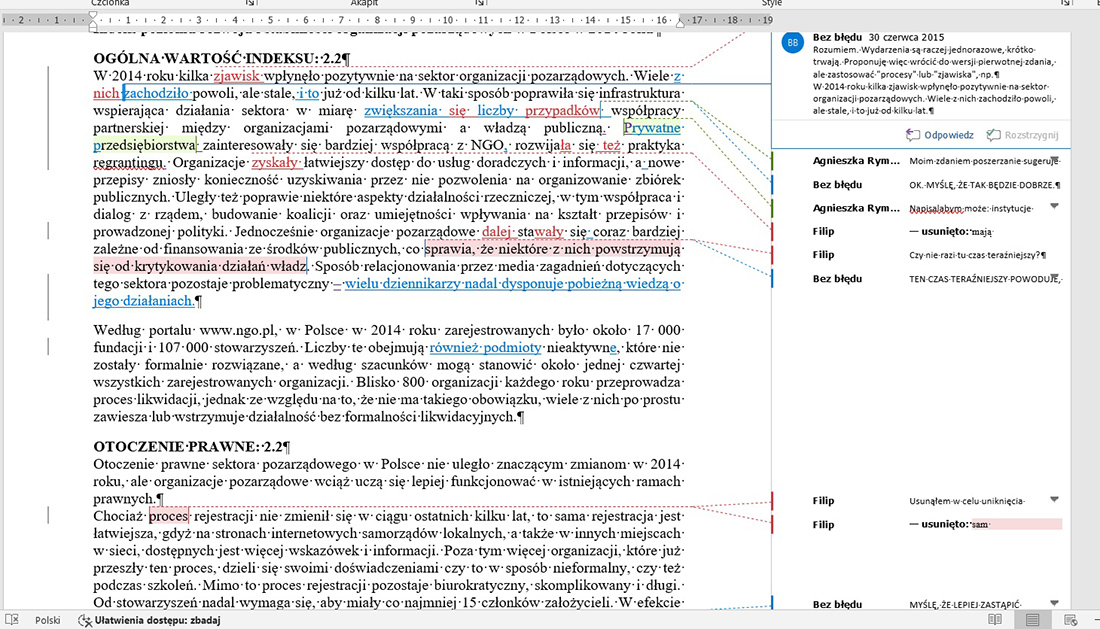Click the Rozstrzygnij checkmark icon
1100x629 pixels.
tap(992, 135)
